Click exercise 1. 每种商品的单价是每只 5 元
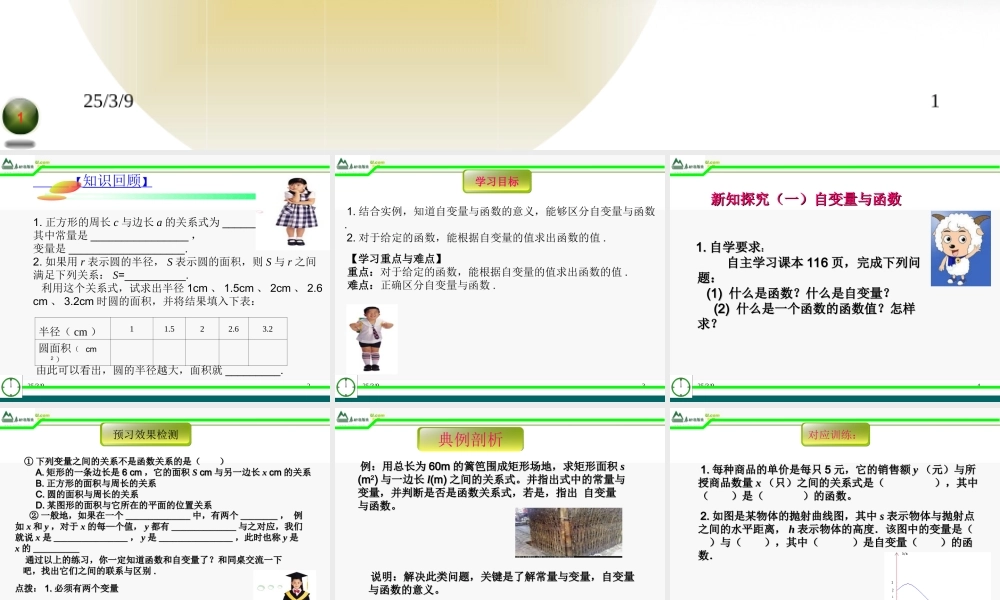Screen dimensions: 1000x600 (839, 483)
